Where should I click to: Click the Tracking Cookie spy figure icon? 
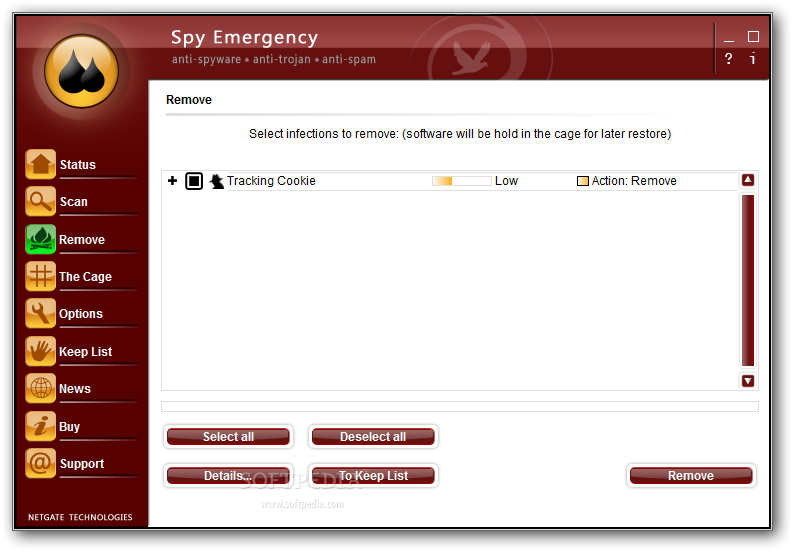216,181
